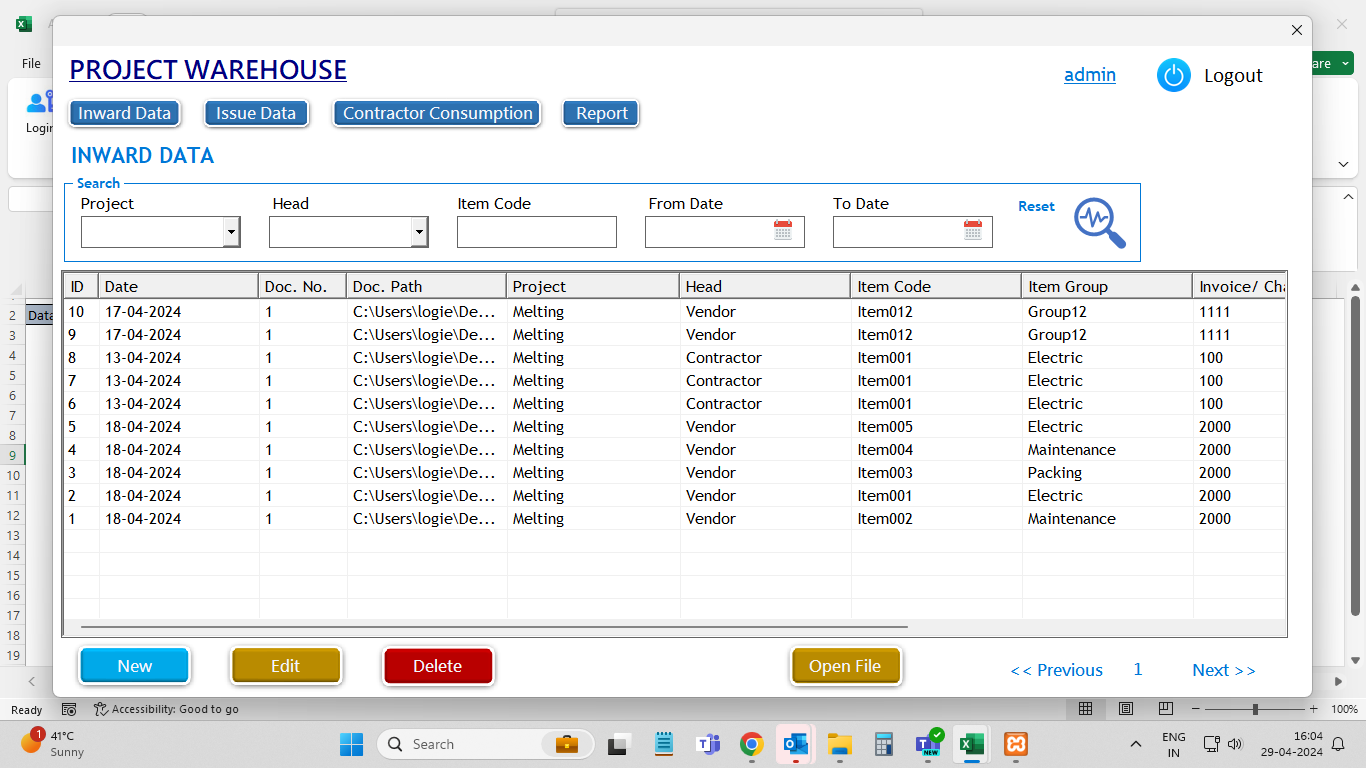Click the Open File button

click(x=845, y=666)
